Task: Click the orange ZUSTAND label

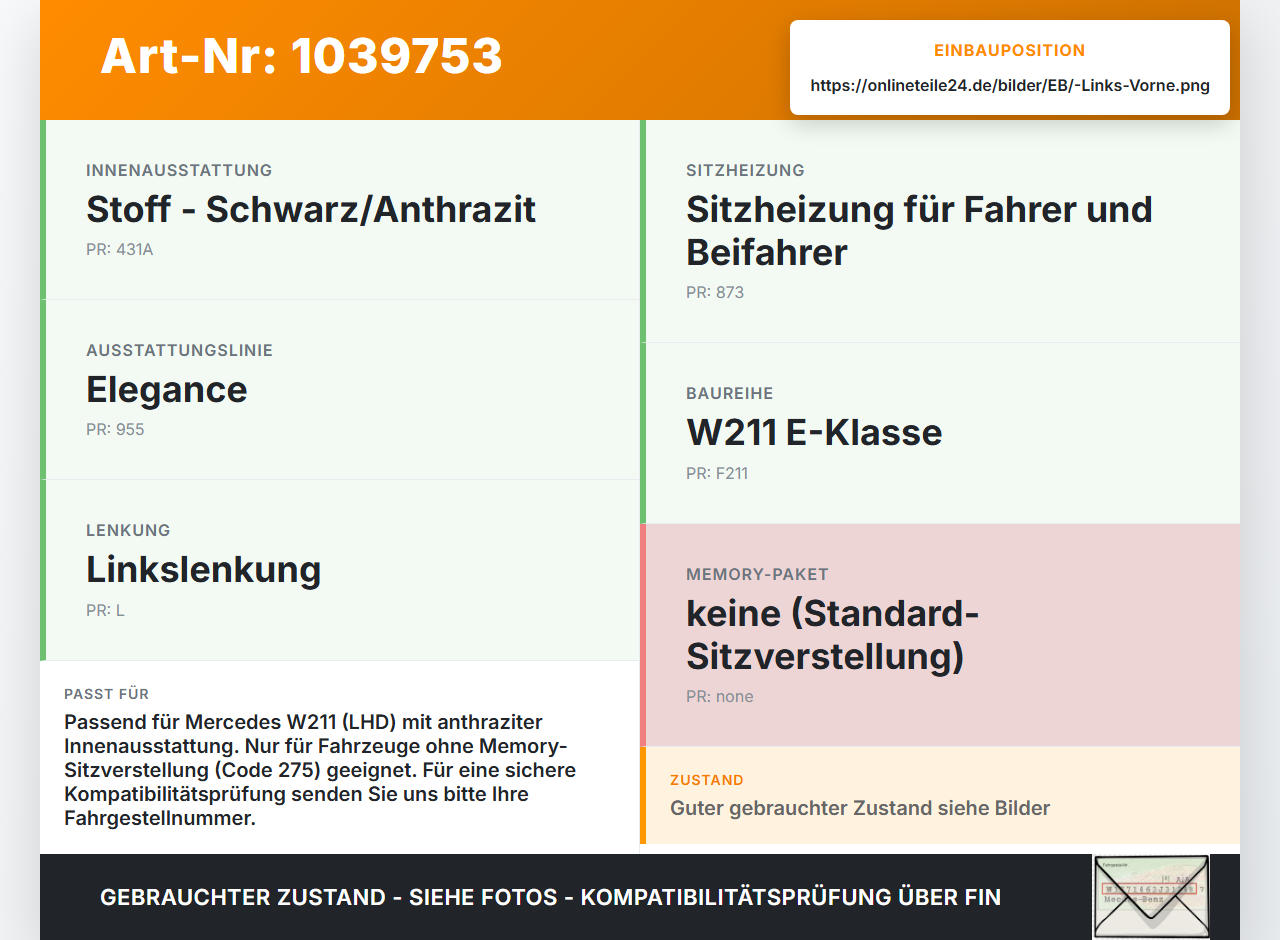Action: (x=707, y=780)
